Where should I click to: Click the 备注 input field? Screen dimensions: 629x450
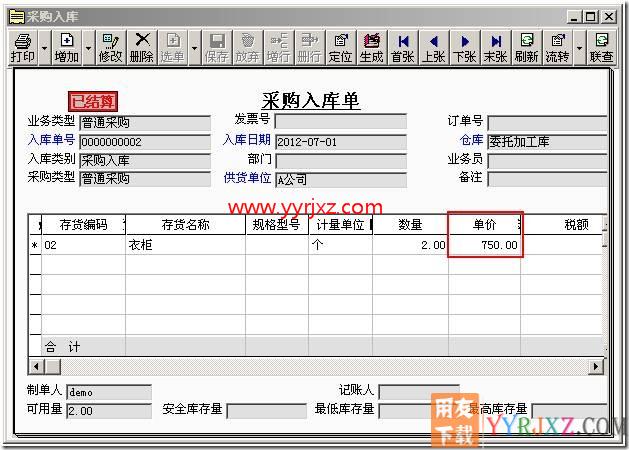click(547, 179)
